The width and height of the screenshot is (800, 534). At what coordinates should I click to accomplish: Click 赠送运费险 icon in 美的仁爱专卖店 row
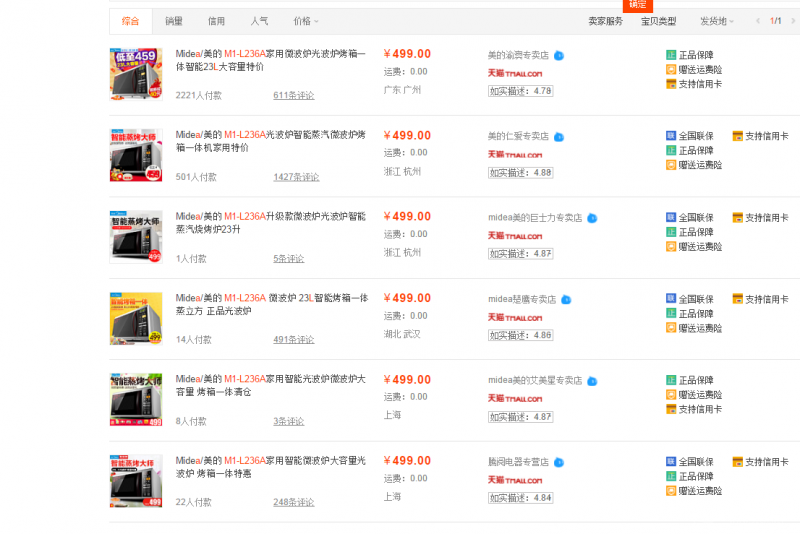(x=671, y=165)
